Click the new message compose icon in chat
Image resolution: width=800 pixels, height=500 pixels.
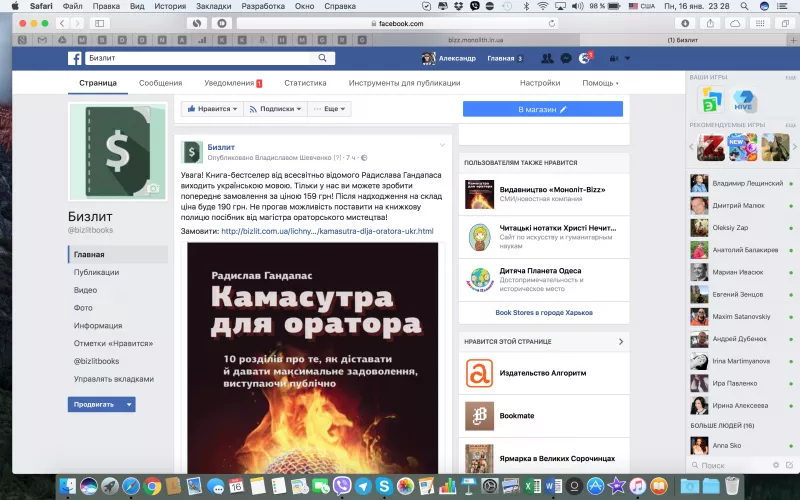[790, 465]
